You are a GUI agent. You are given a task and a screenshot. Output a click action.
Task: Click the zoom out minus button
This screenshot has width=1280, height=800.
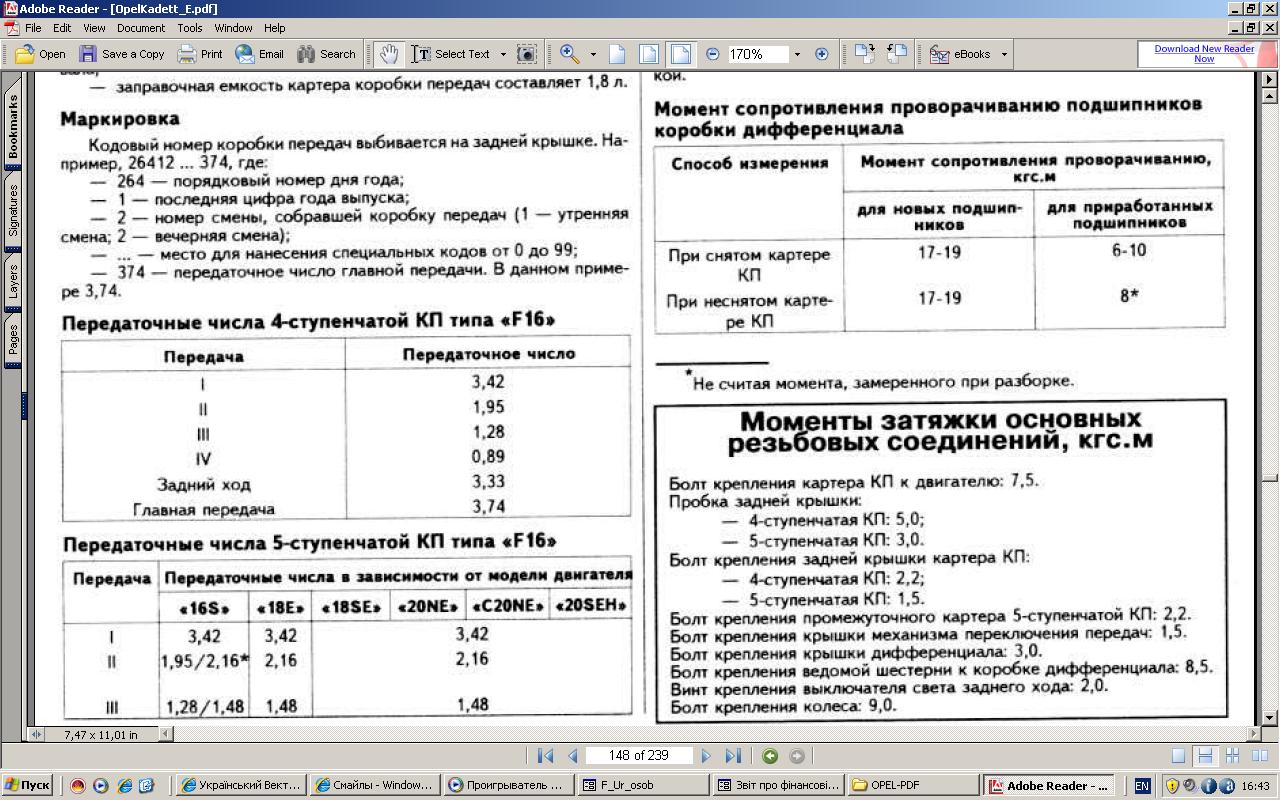(713, 54)
